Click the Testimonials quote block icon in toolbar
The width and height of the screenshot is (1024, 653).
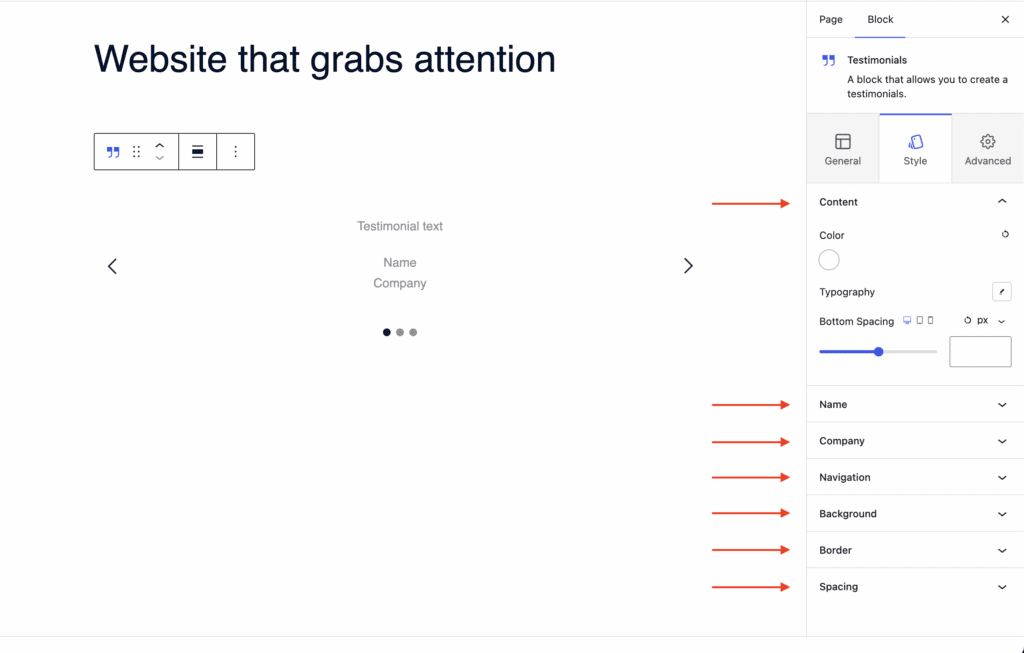coord(113,152)
